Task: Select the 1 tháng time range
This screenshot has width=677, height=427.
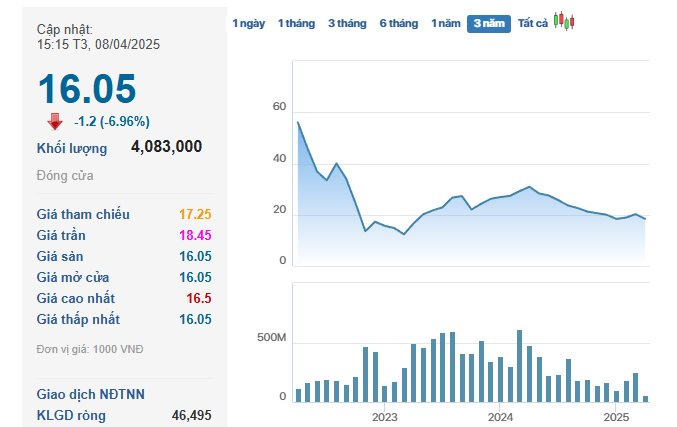Action: (296, 23)
